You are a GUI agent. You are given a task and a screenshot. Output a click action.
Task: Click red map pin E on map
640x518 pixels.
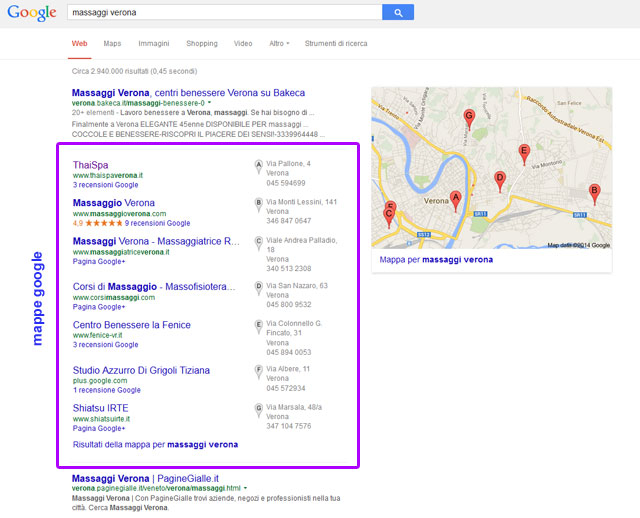(523, 151)
